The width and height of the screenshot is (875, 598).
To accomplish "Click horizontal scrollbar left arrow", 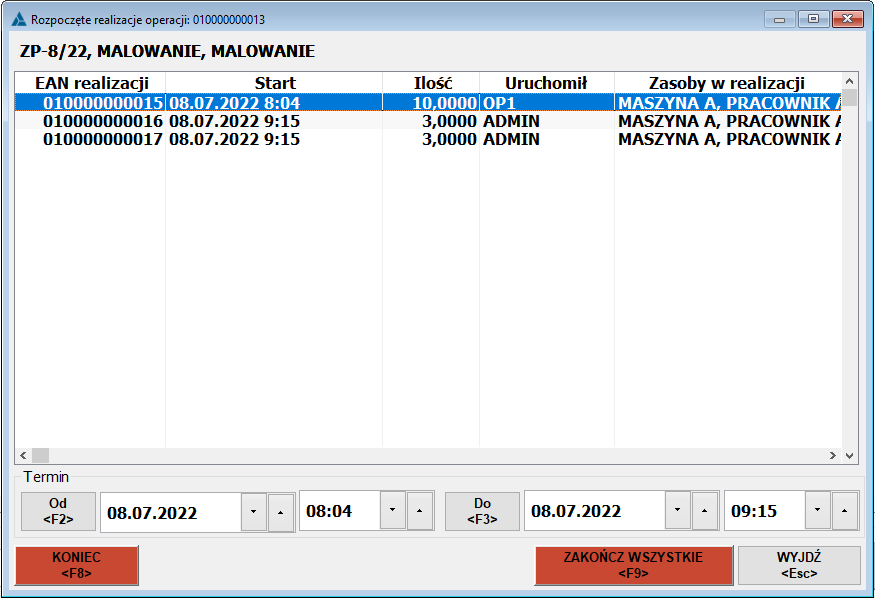I will [x=23, y=455].
